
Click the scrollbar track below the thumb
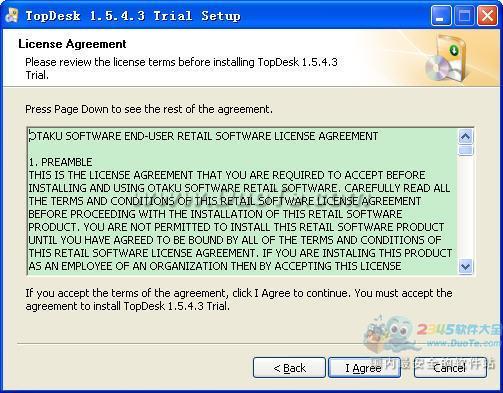(465, 207)
